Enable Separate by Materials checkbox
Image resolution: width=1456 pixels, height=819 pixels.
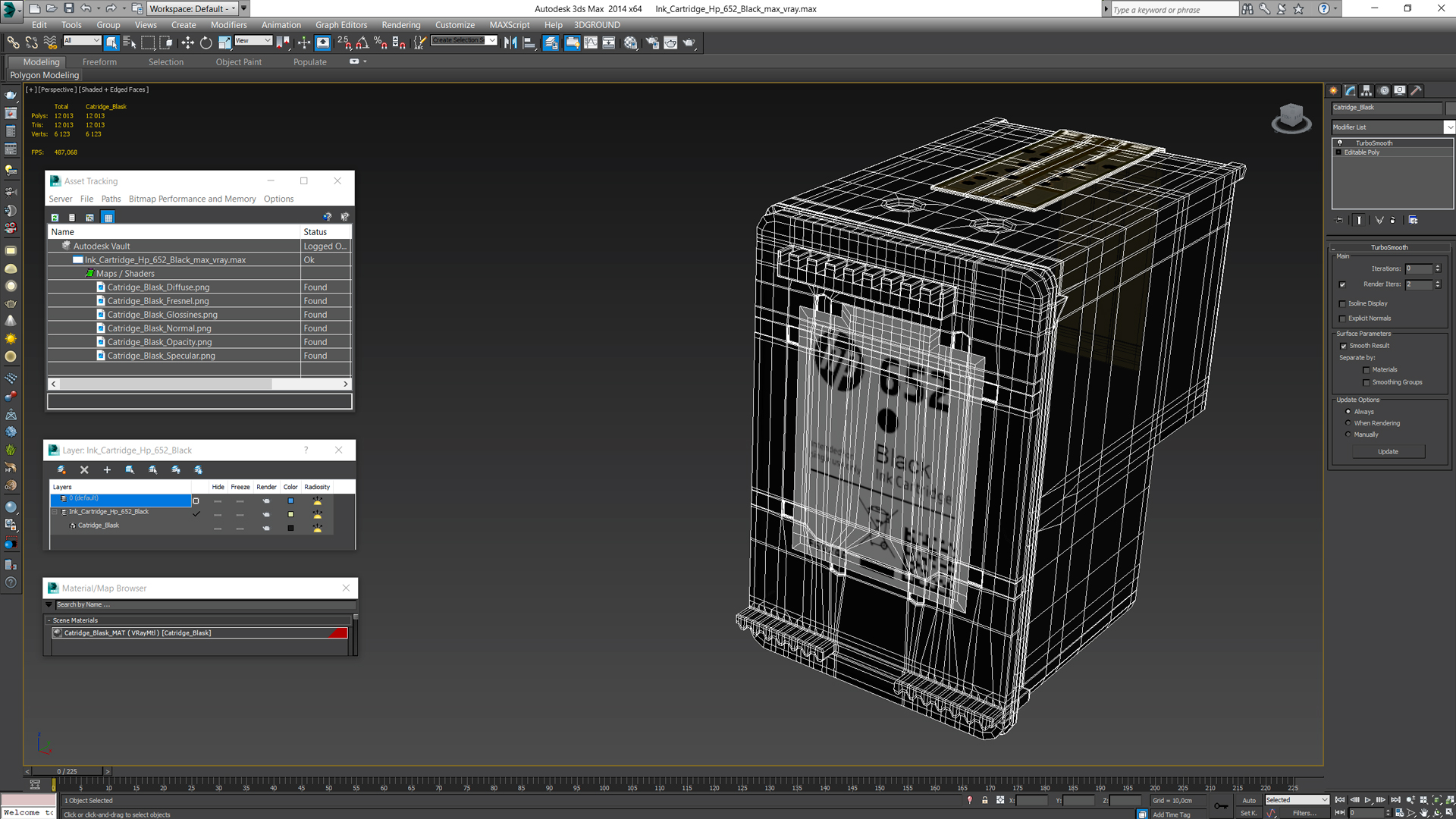point(1367,370)
